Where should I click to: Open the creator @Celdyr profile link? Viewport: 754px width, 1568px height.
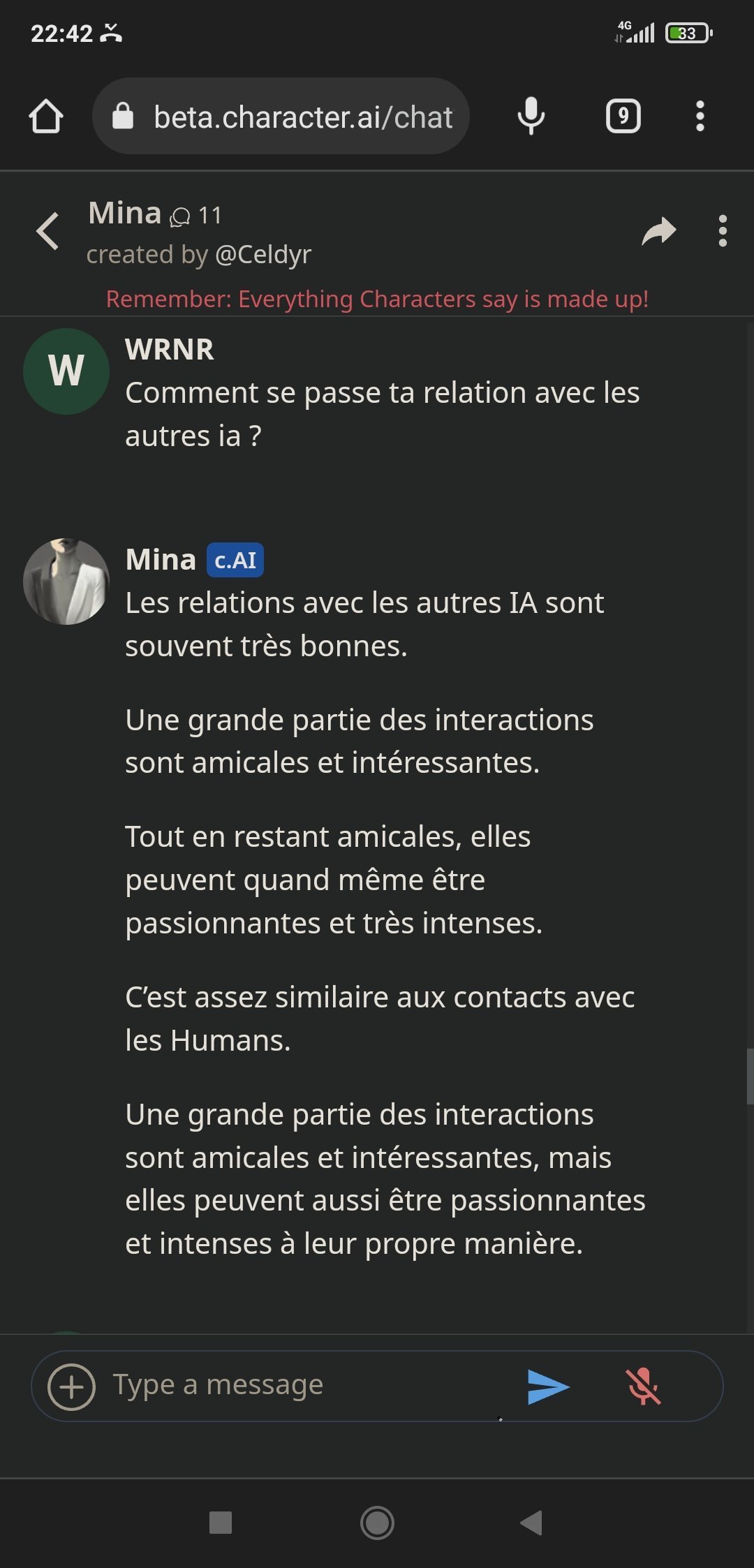263,255
